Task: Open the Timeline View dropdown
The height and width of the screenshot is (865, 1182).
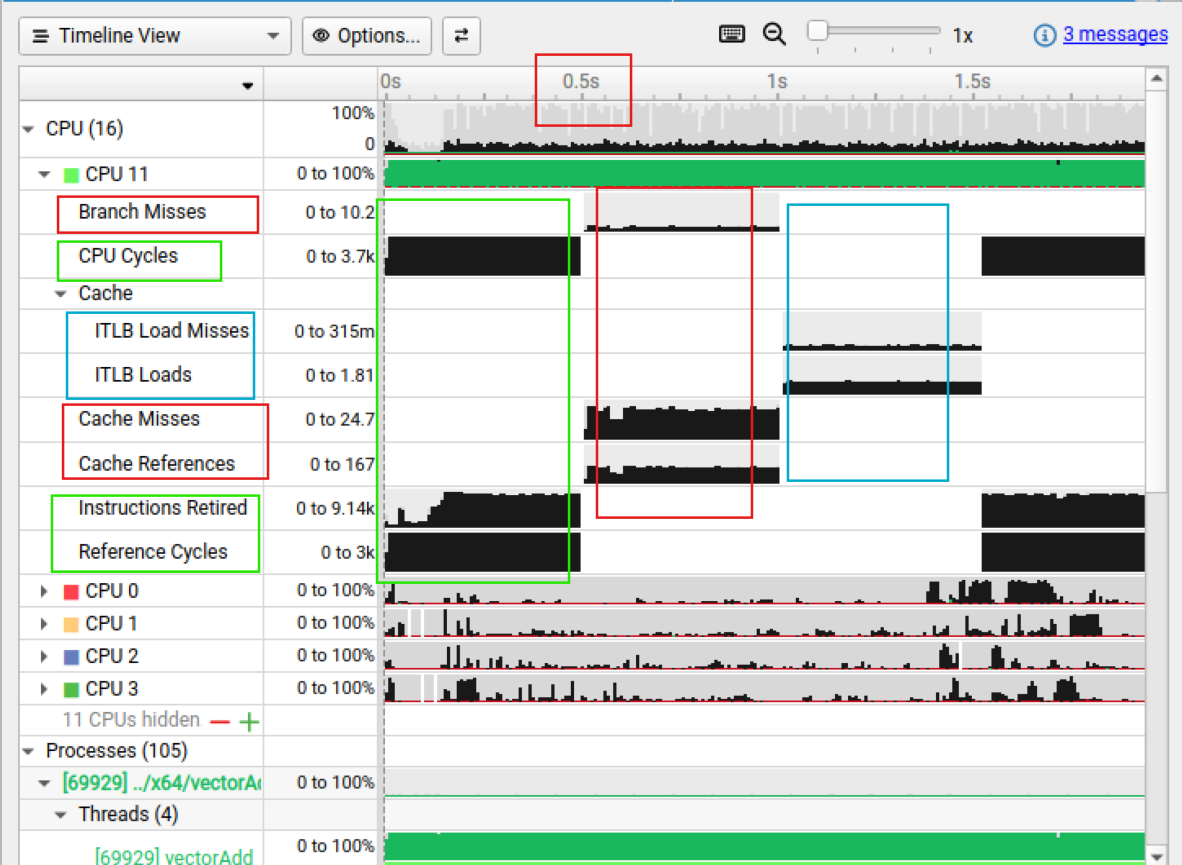Action: point(272,36)
